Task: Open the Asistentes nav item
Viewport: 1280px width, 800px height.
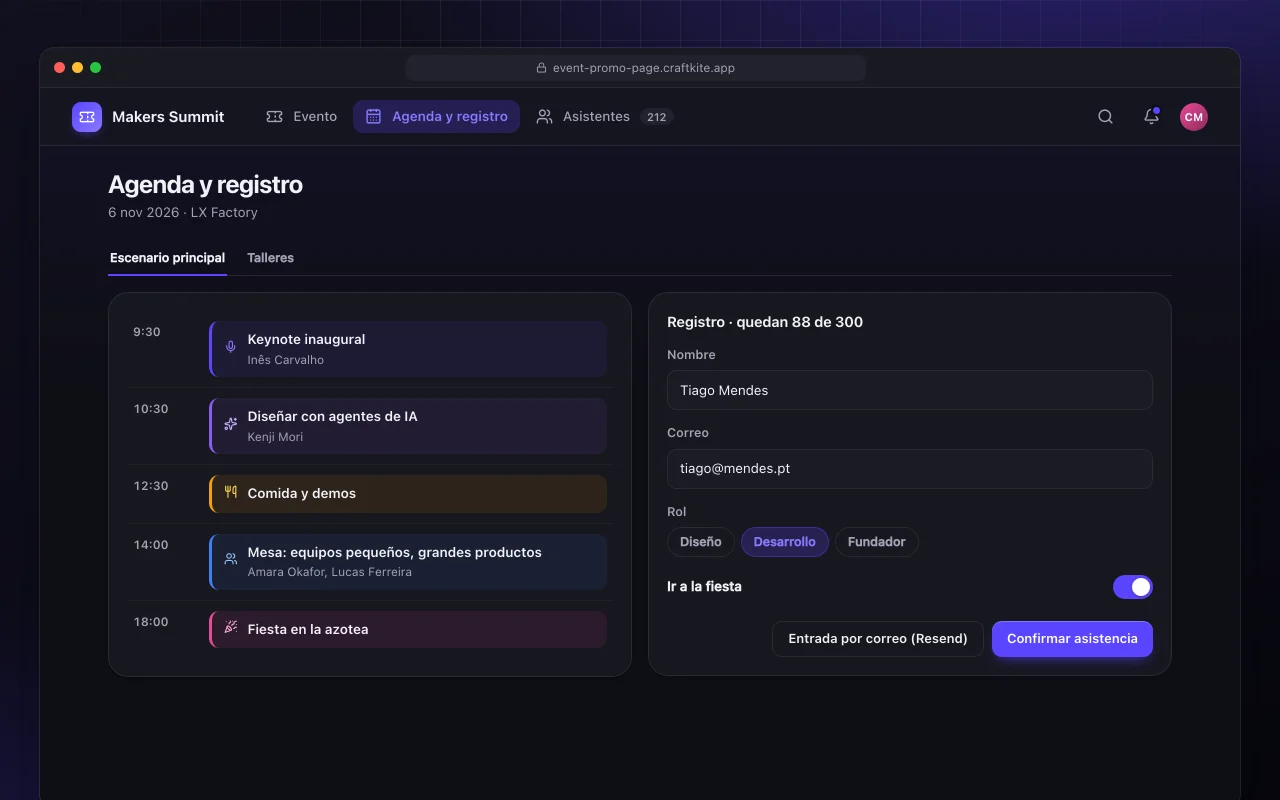Action: click(604, 117)
